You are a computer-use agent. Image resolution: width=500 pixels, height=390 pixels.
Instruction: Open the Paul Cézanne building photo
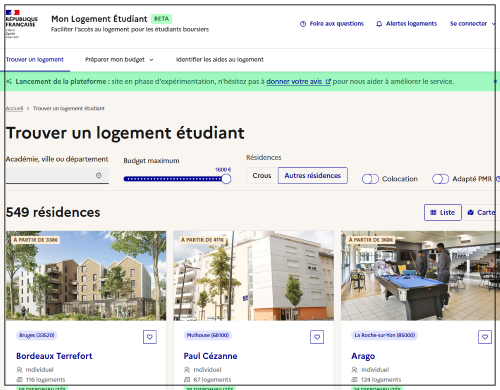(x=253, y=276)
